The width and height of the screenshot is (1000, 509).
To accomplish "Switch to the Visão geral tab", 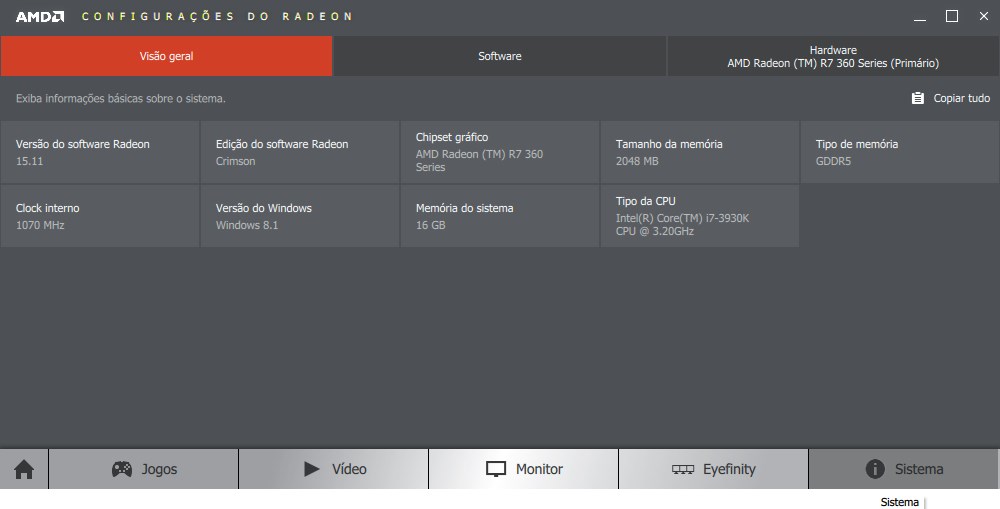I will 166,56.
